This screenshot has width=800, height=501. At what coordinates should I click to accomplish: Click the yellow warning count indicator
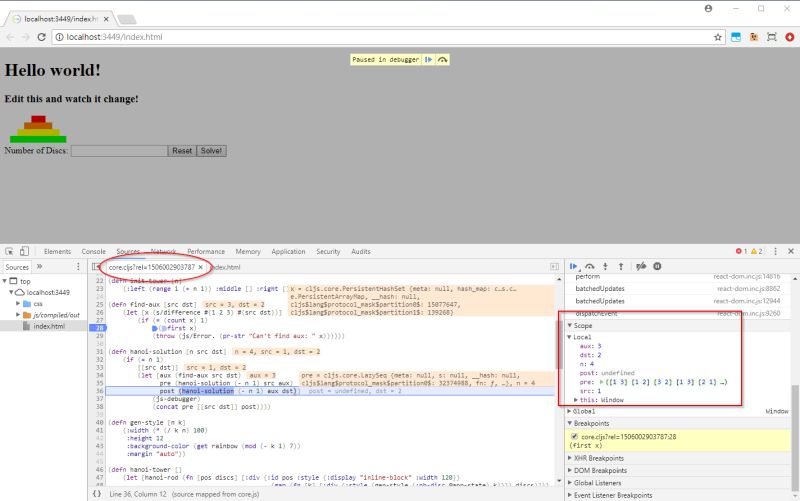point(756,251)
